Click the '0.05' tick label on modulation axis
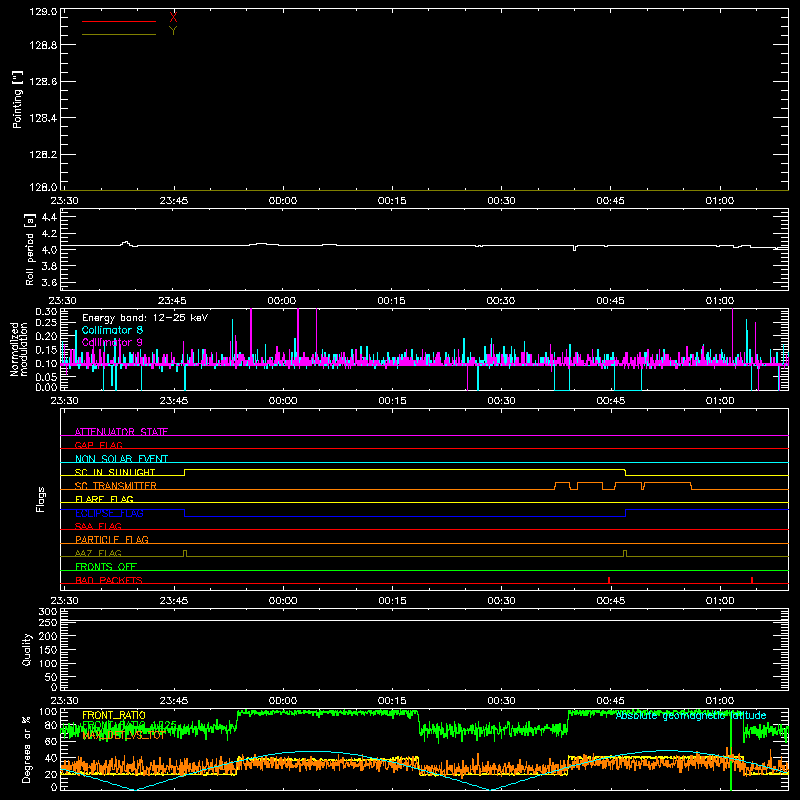The width and height of the screenshot is (800, 800). click(46, 377)
